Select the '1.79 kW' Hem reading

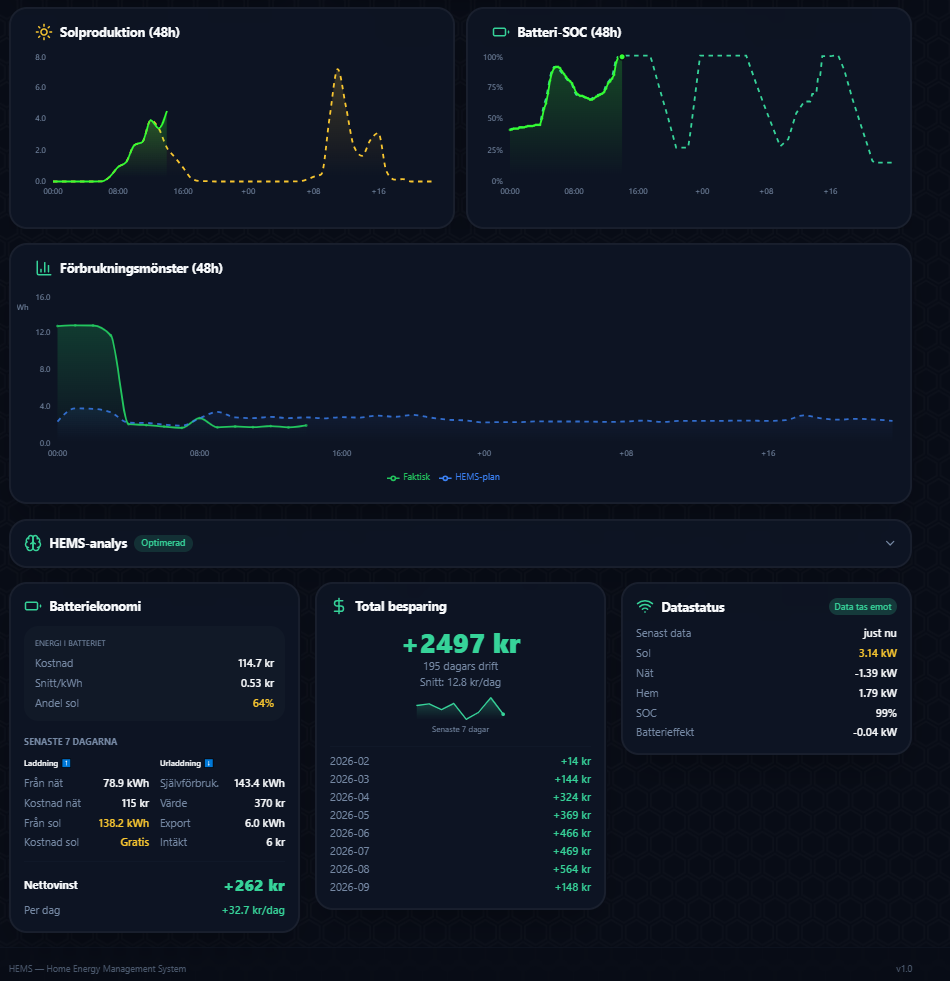(878, 693)
